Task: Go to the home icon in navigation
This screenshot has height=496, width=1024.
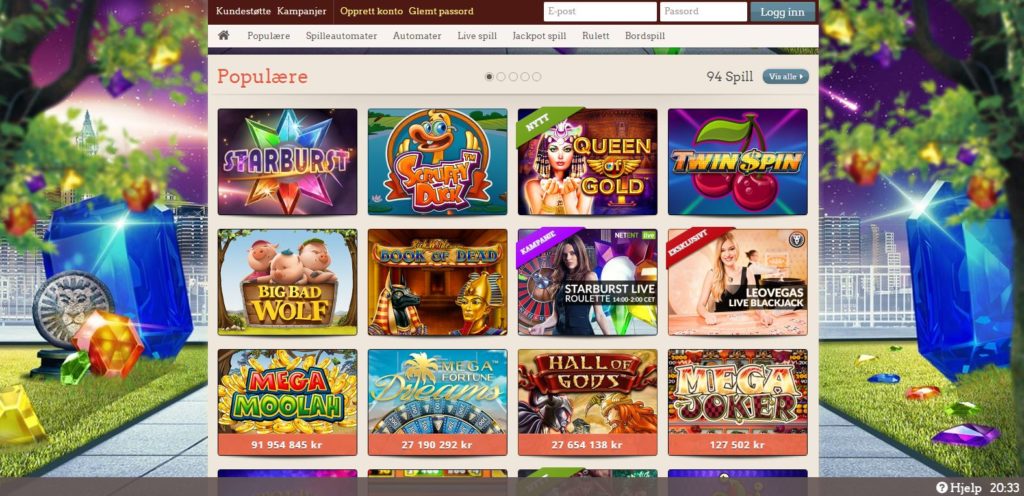Action: [223, 35]
